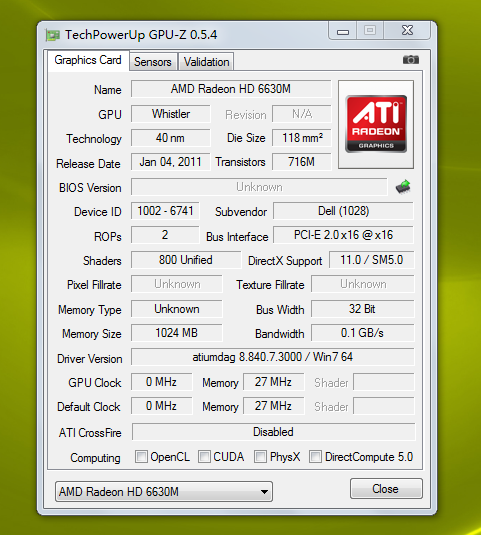This screenshot has width=481, height=535.
Task: Enable the OpenCL checkbox
Action: [x=141, y=457]
